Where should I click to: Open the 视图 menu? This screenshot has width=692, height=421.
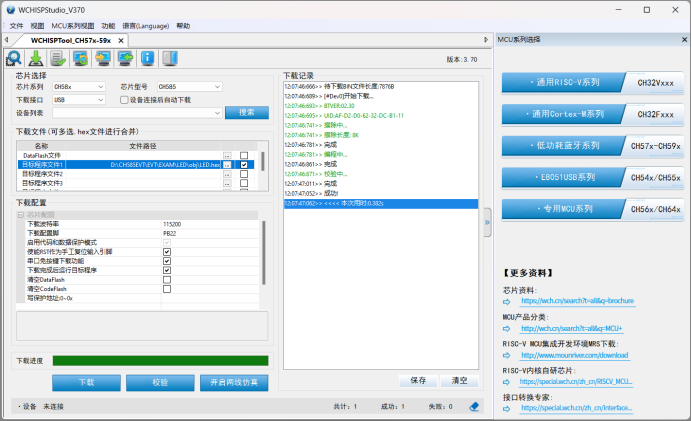pos(37,26)
